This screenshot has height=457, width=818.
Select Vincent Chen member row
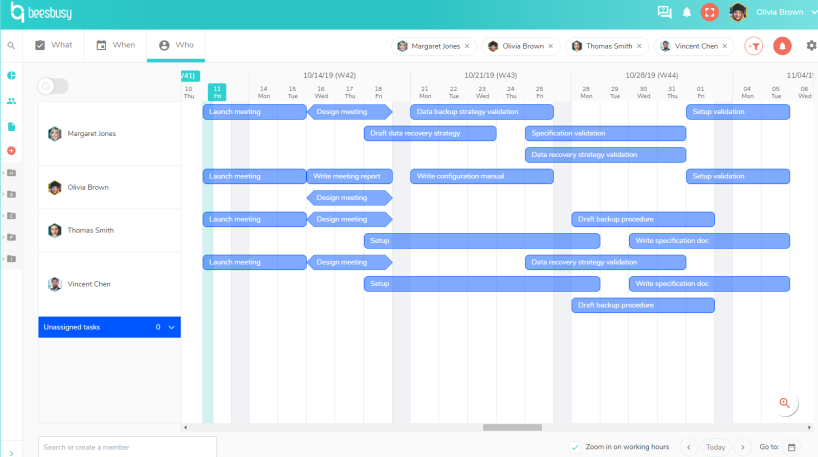coord(110,284)
